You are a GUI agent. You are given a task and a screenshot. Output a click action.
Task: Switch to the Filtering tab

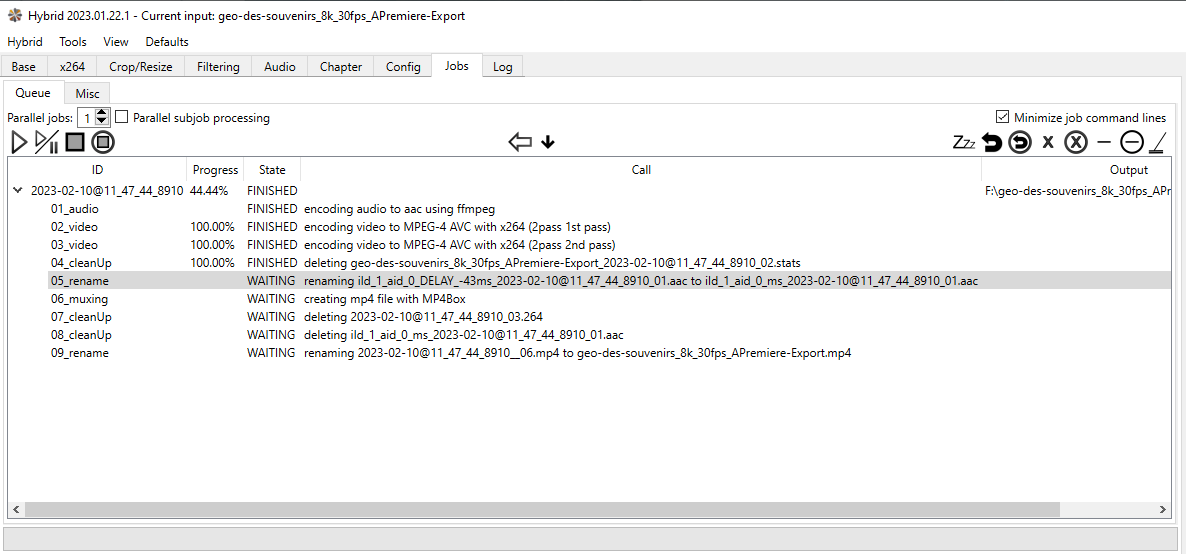pyautogui.click(x=218, y=67)
